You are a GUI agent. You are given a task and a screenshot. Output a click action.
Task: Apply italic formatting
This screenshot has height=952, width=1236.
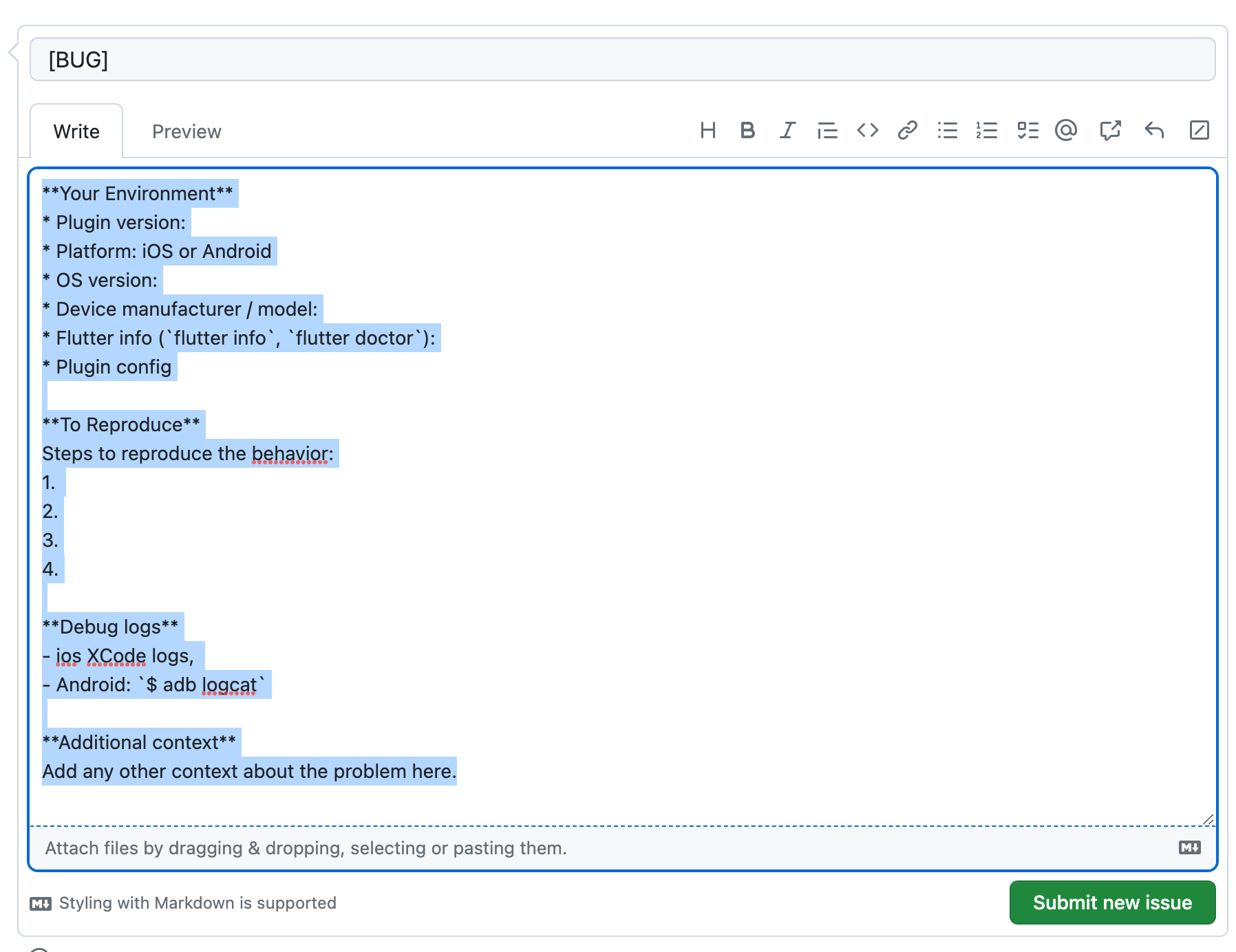coord(787,130)
